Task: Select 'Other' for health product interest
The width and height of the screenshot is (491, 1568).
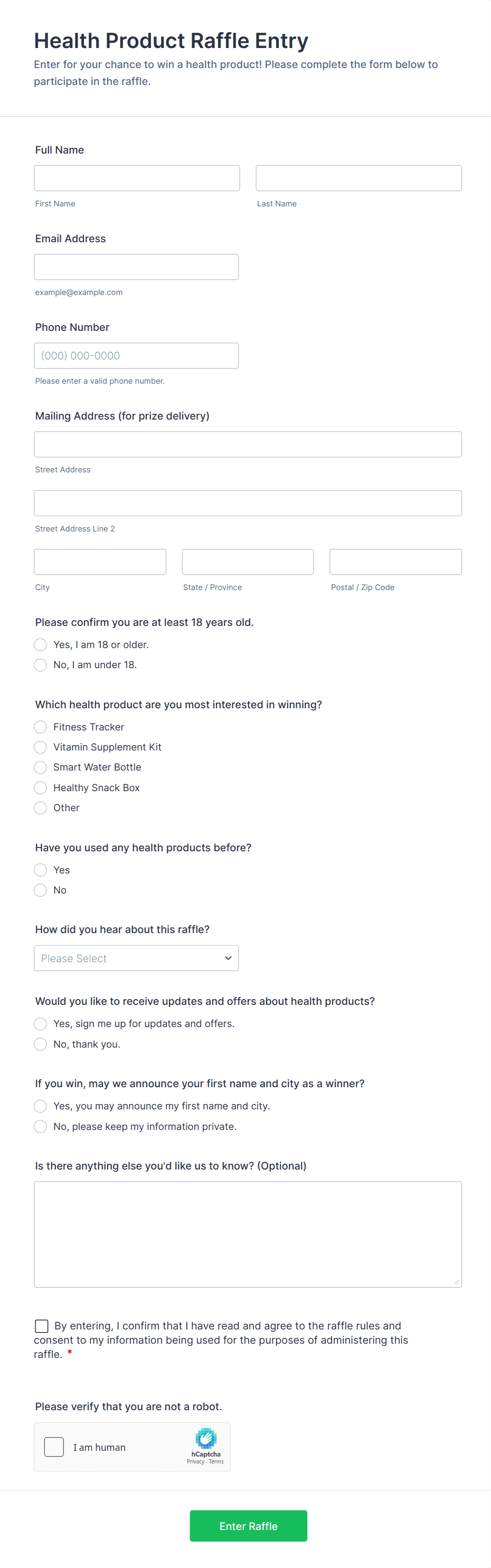Action: [x=40, y=807]
